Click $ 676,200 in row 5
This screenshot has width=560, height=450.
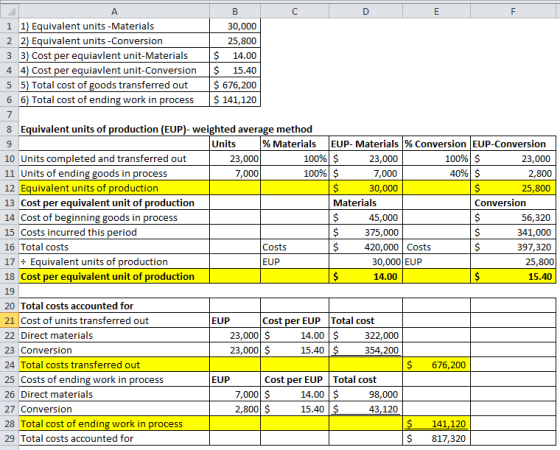tap(235, 85)
